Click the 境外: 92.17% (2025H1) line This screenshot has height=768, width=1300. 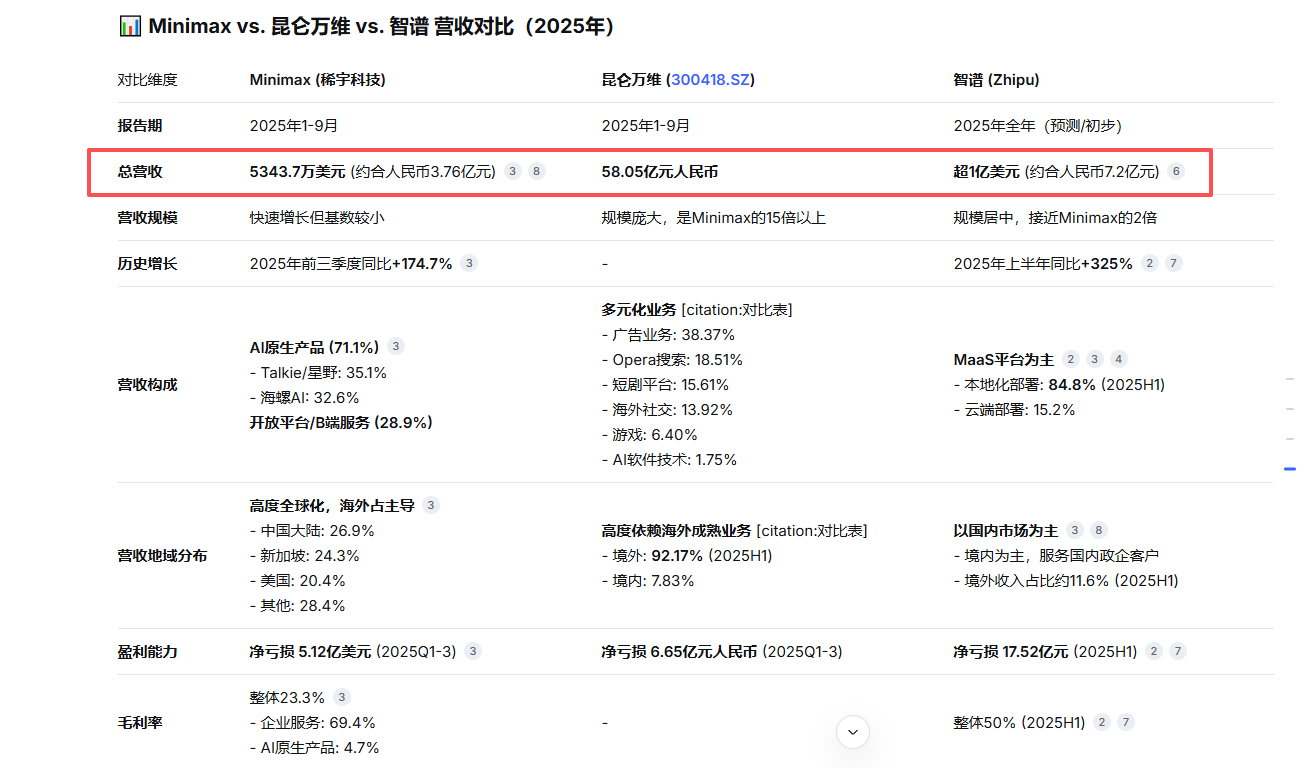click(x=687, y=555)
